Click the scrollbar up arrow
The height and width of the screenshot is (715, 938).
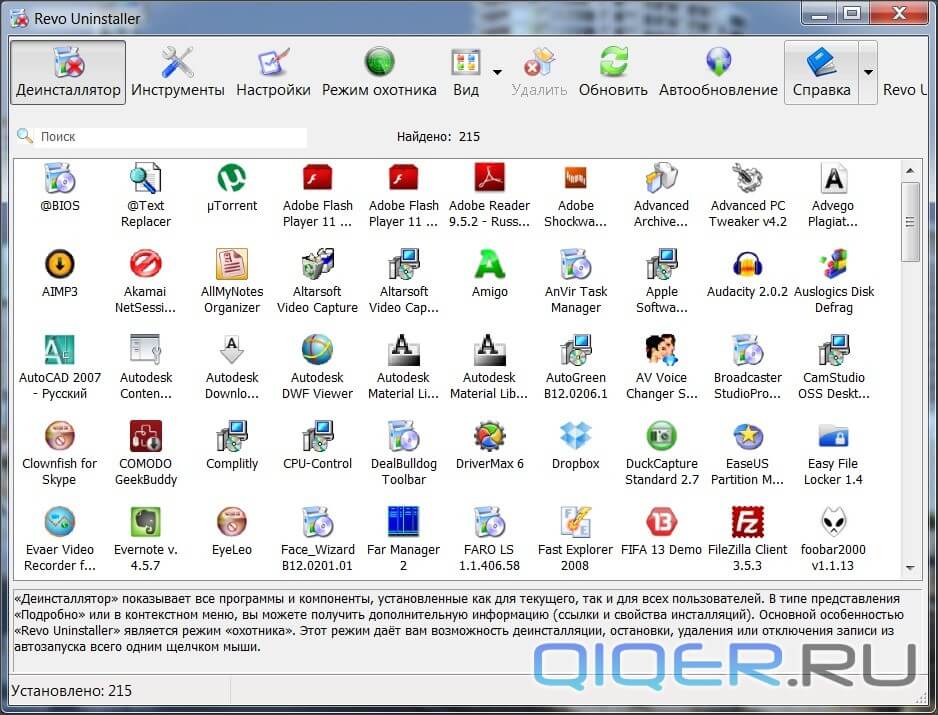click(x=910, y=171)
